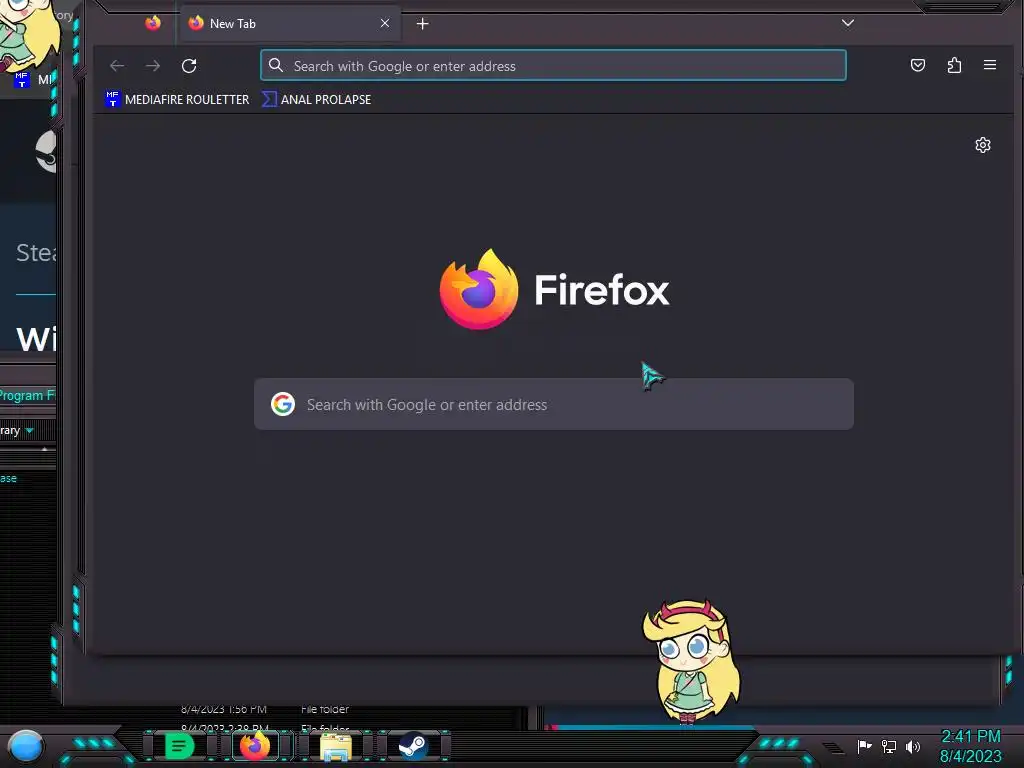Close the New Tab tab

pos(385,24)
